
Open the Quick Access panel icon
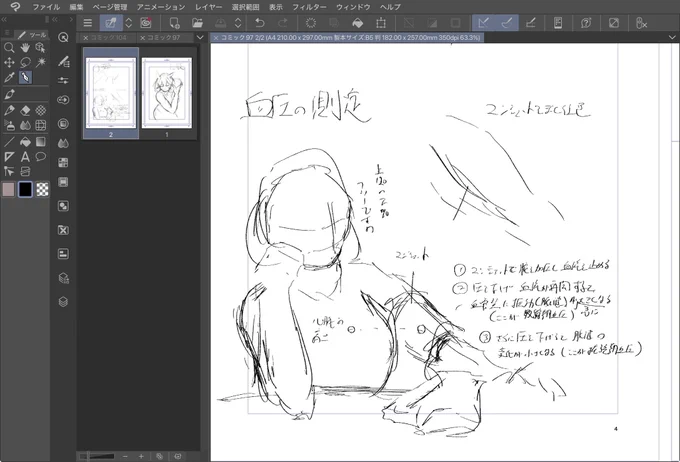(63, 37)
